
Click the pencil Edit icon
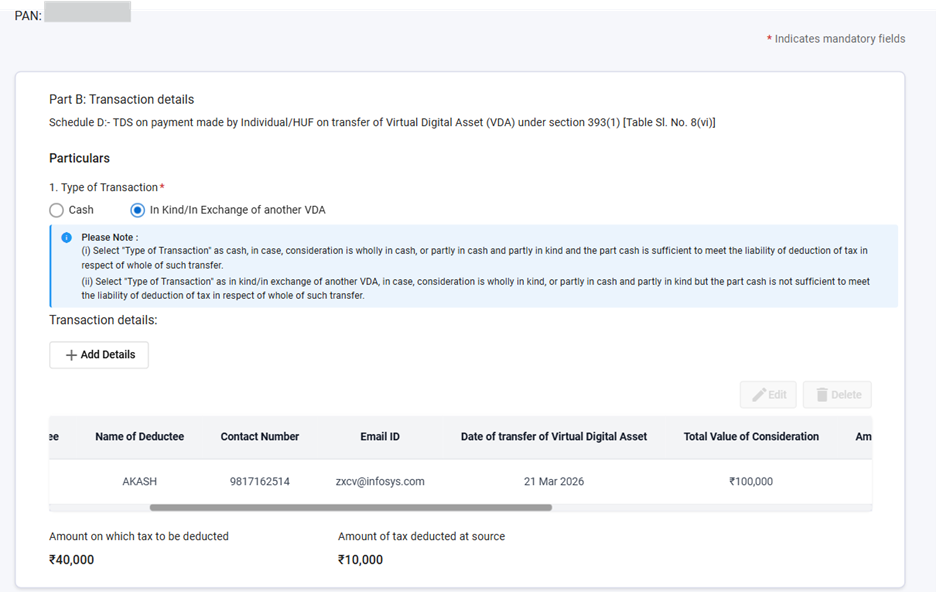click(x=759, y=395)
